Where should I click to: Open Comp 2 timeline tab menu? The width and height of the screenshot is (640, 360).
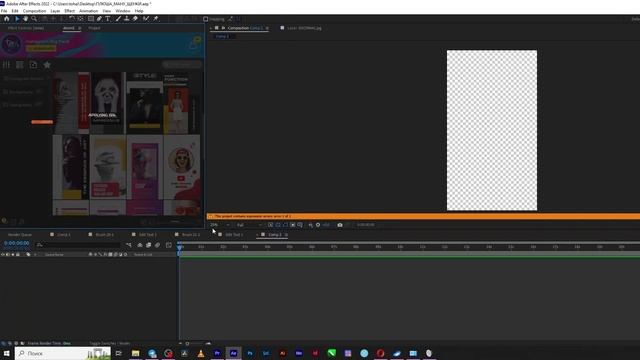point(286,235)
